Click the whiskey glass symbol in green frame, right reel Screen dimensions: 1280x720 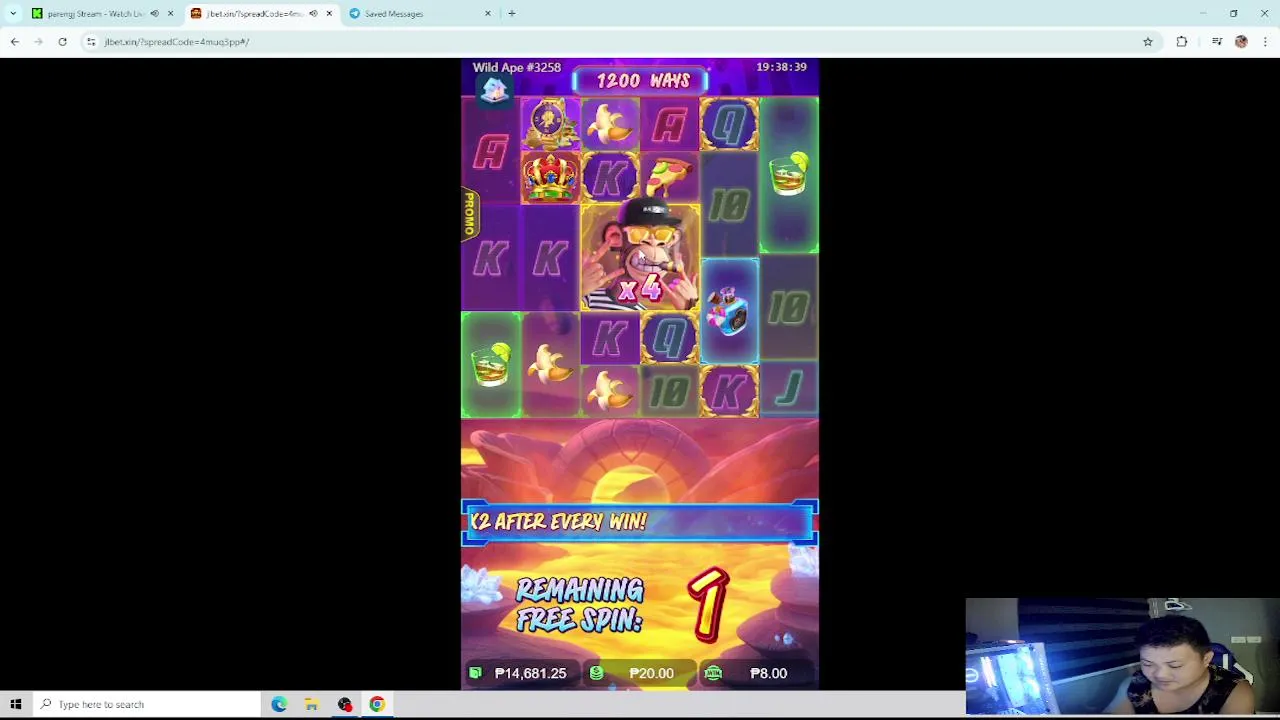(x=789, y=175)
